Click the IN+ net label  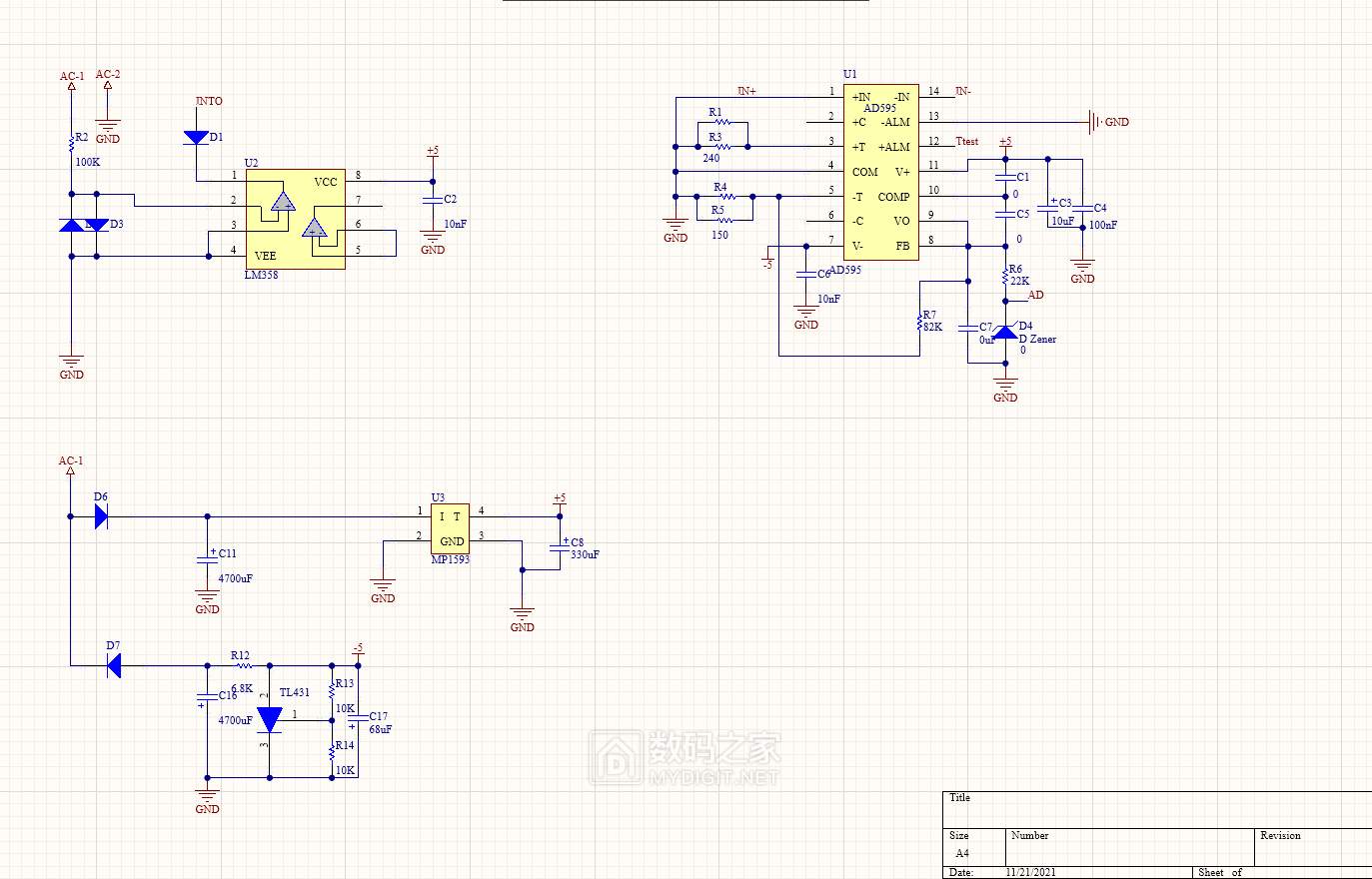pyautogui.click(x=746, y=91)
